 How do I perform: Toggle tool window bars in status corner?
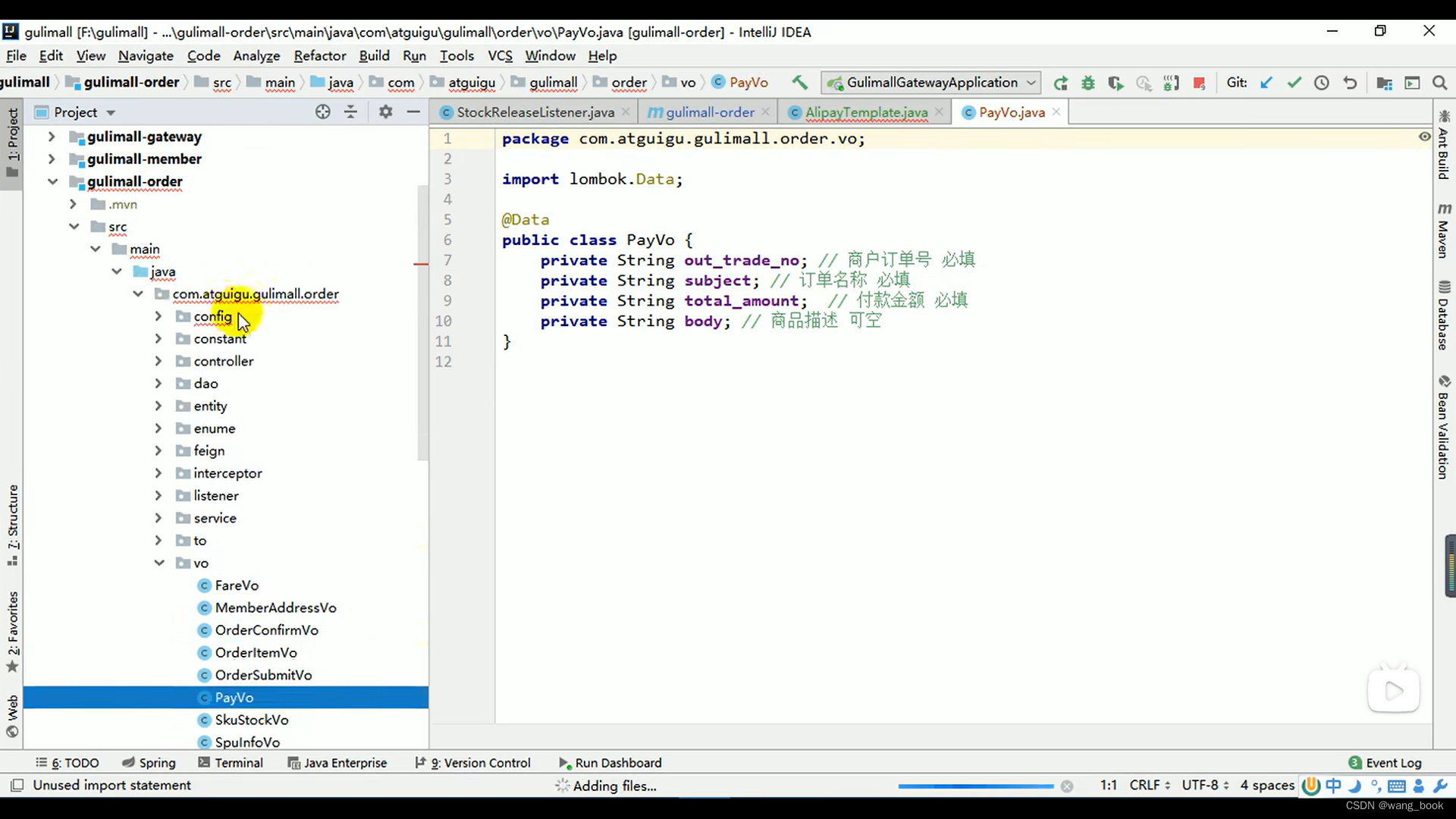tap(17, 785)
